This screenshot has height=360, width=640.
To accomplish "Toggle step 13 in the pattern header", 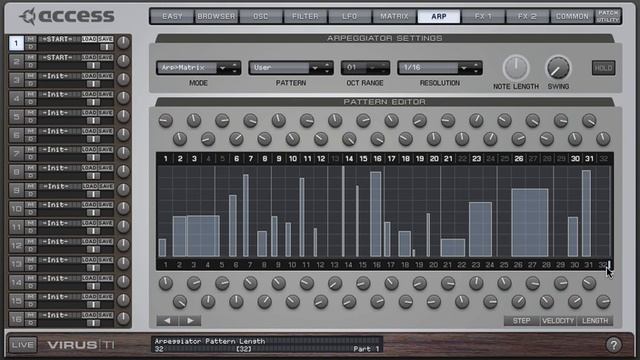I will (335, 159).
